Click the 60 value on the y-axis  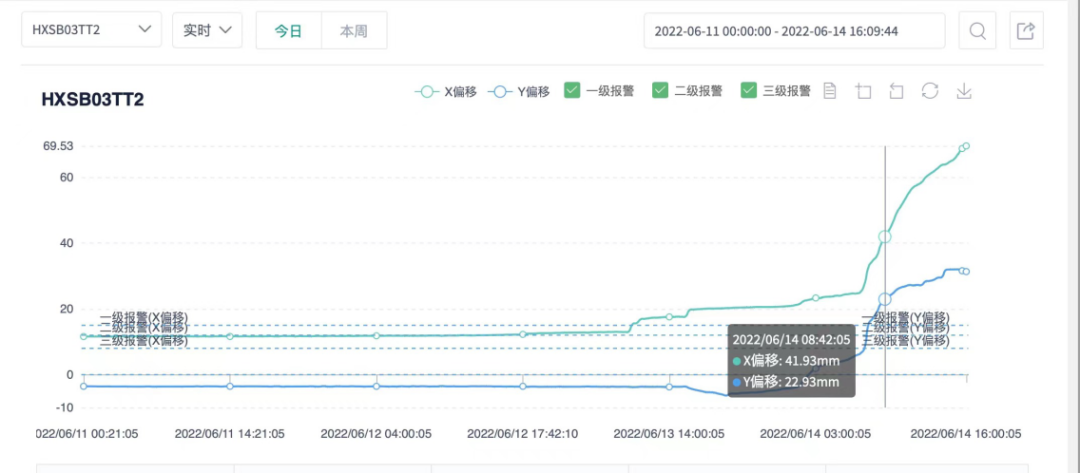[66, 178]
